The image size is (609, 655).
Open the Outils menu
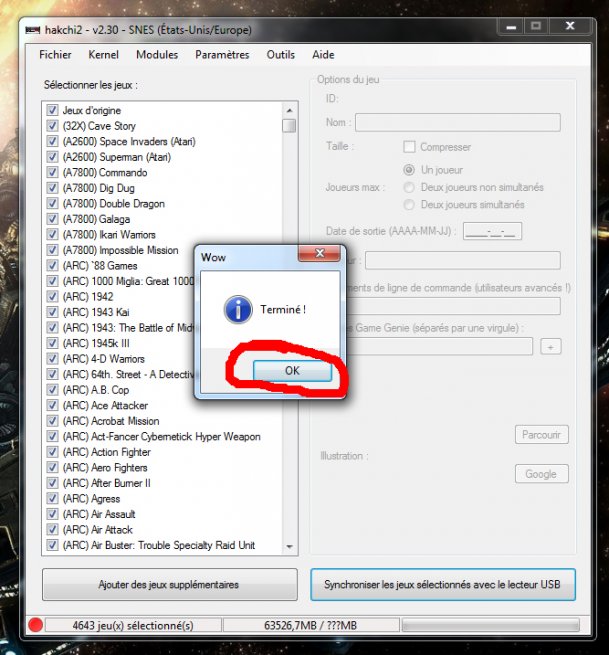[x=281, y=55]
